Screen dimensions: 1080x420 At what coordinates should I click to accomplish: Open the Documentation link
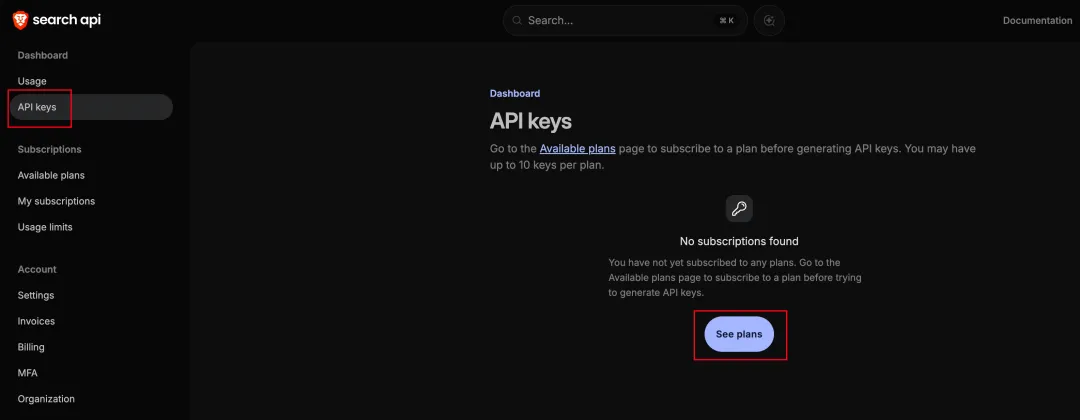pyautogui.click(x=1037, y=20)
